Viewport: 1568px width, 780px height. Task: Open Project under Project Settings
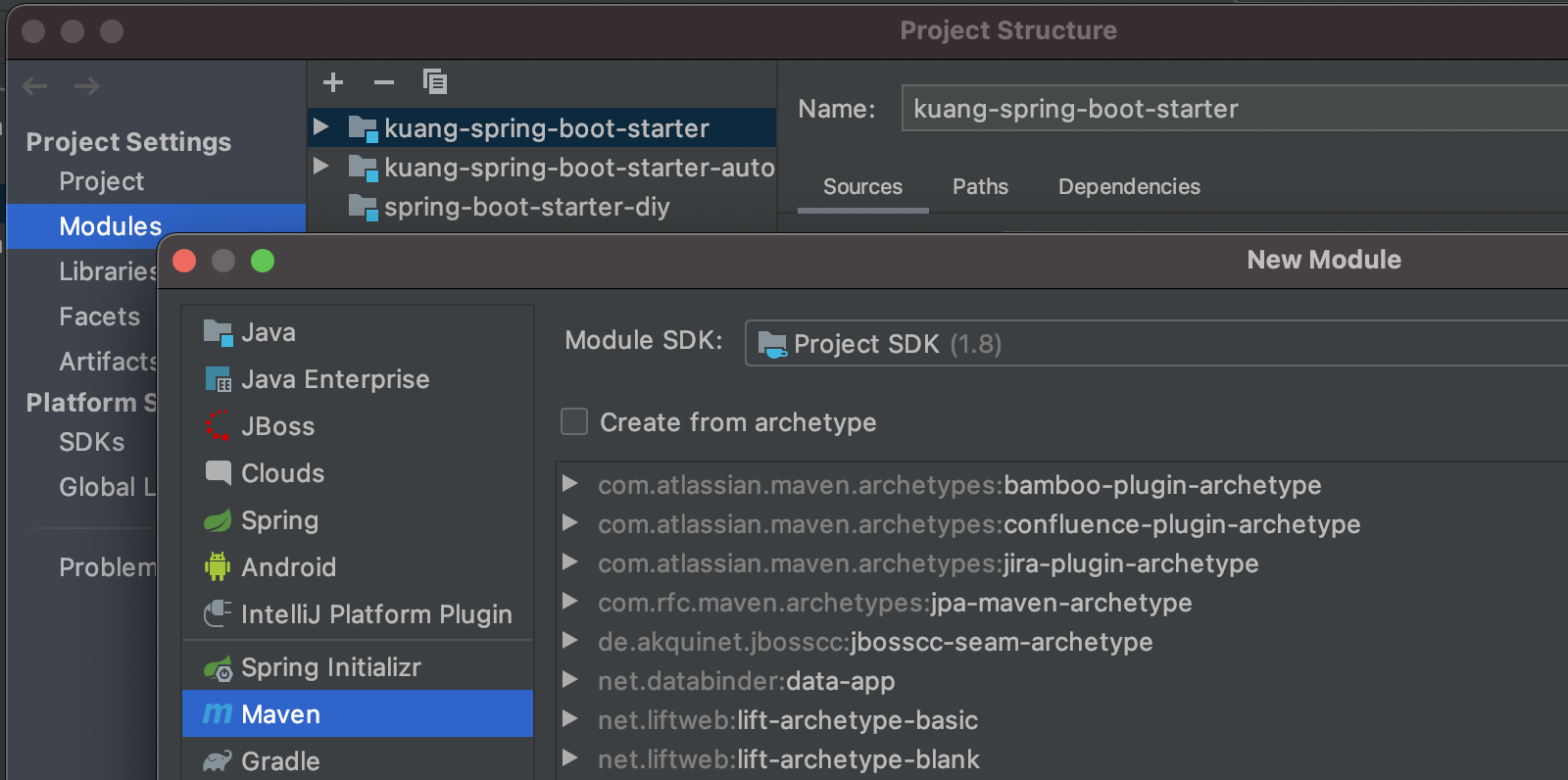pyautogui.click(x=101, y=181)
